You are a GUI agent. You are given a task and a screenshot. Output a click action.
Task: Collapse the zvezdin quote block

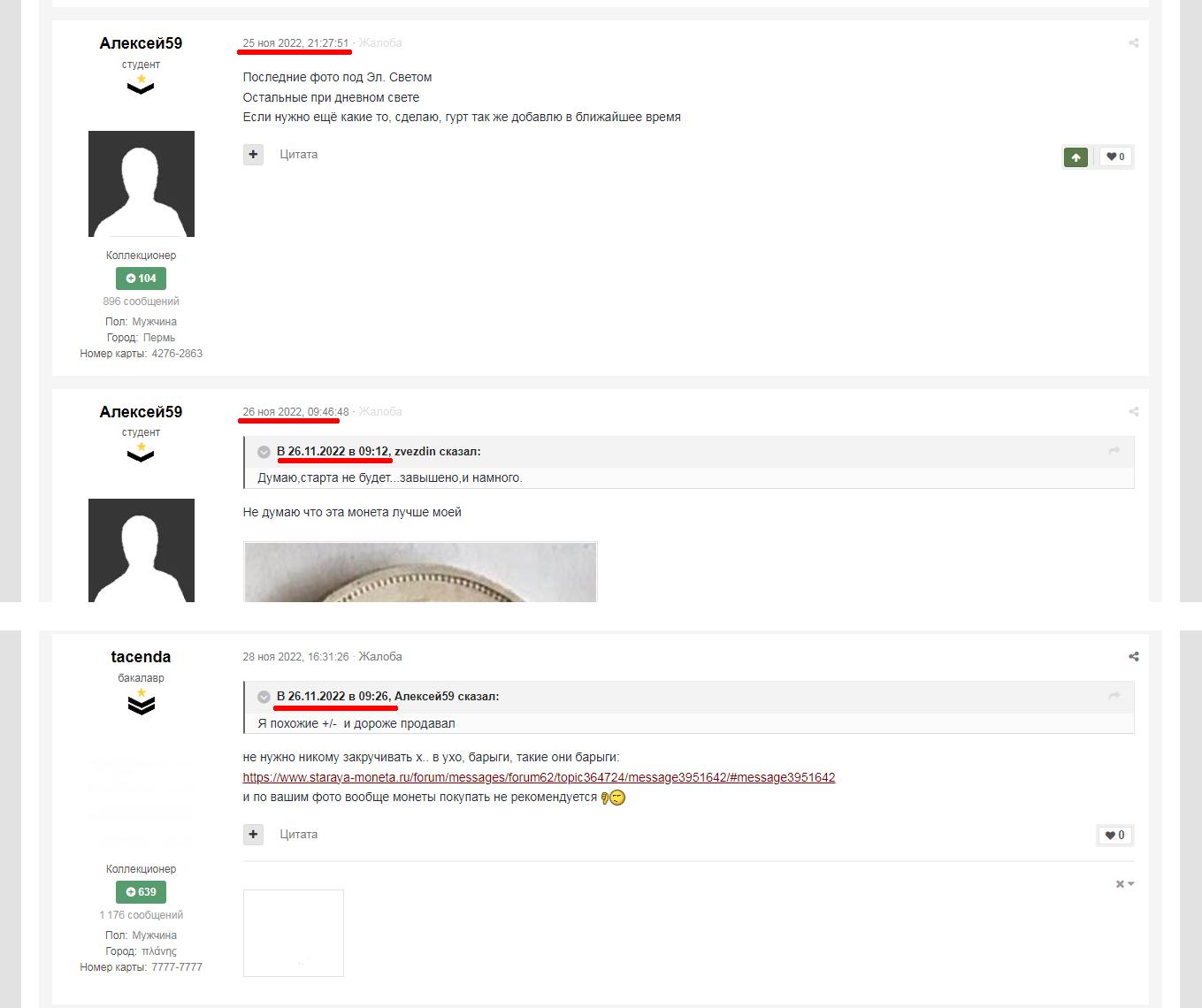264,452
